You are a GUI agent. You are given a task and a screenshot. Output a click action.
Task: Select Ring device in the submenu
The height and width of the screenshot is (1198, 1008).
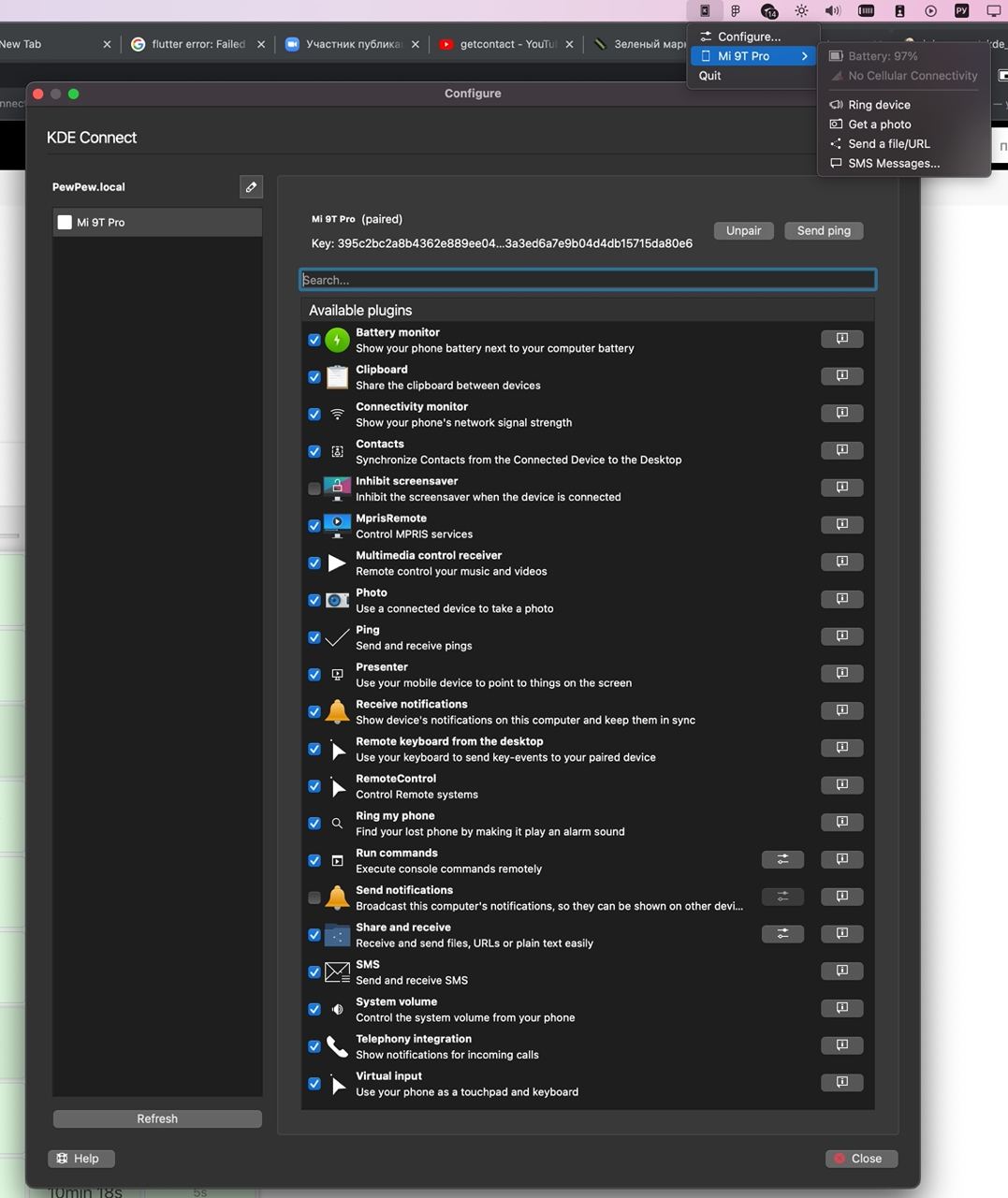903,105
